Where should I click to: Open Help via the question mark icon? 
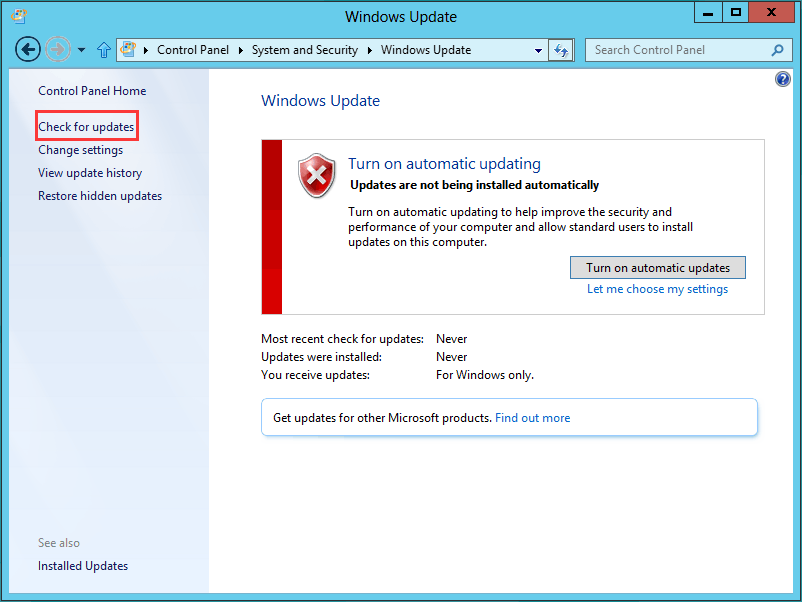pyautogui.click(x=783, y=79)
